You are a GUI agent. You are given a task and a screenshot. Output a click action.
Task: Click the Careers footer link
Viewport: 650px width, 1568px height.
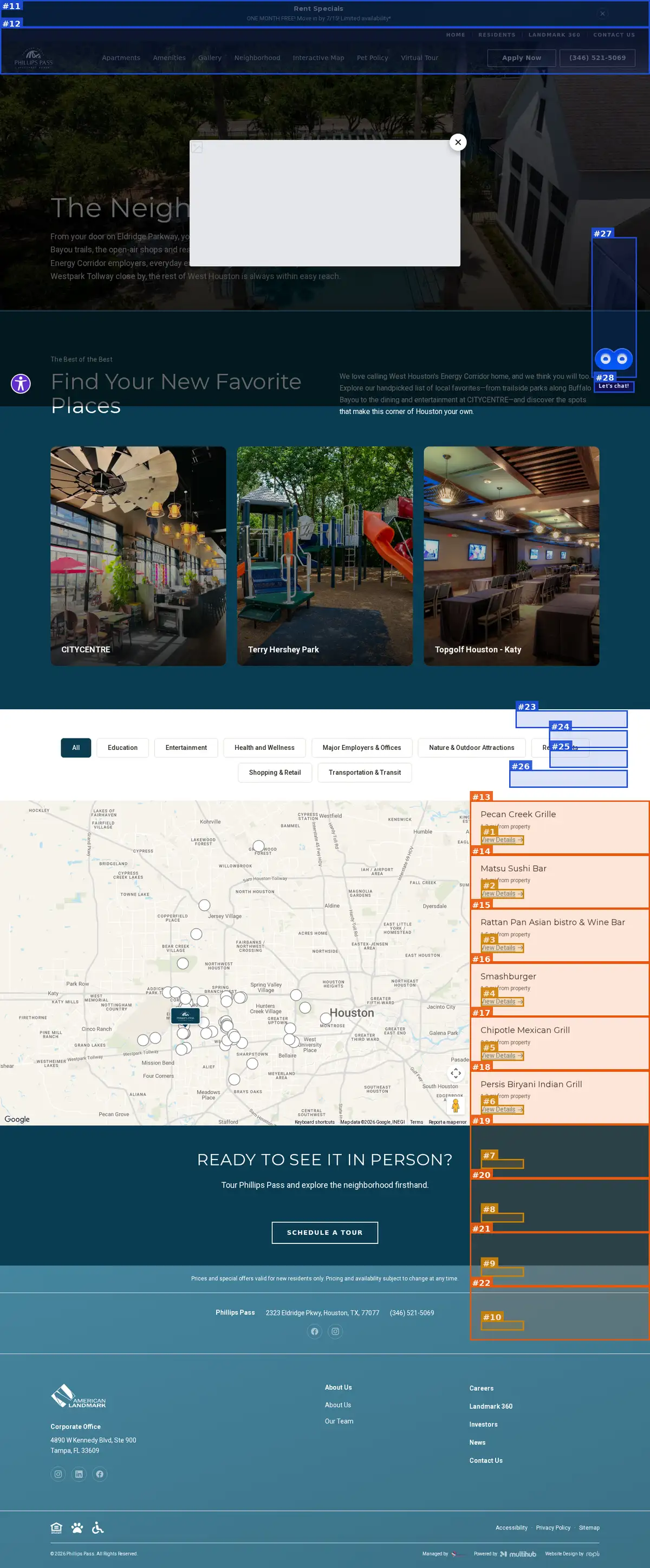482,1389
